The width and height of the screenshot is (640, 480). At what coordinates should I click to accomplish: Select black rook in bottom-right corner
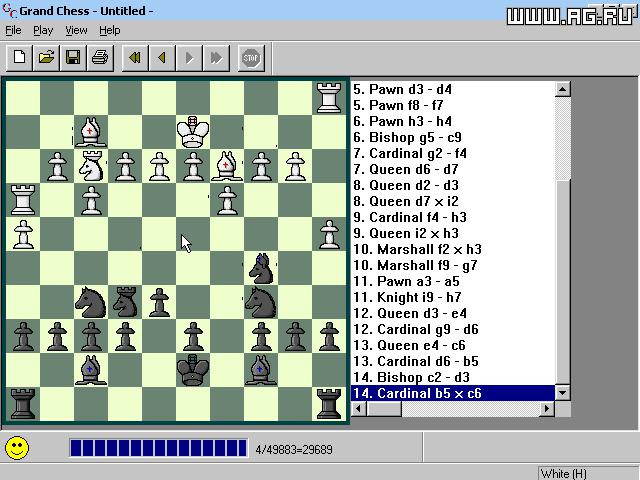[x=329, y=404]
